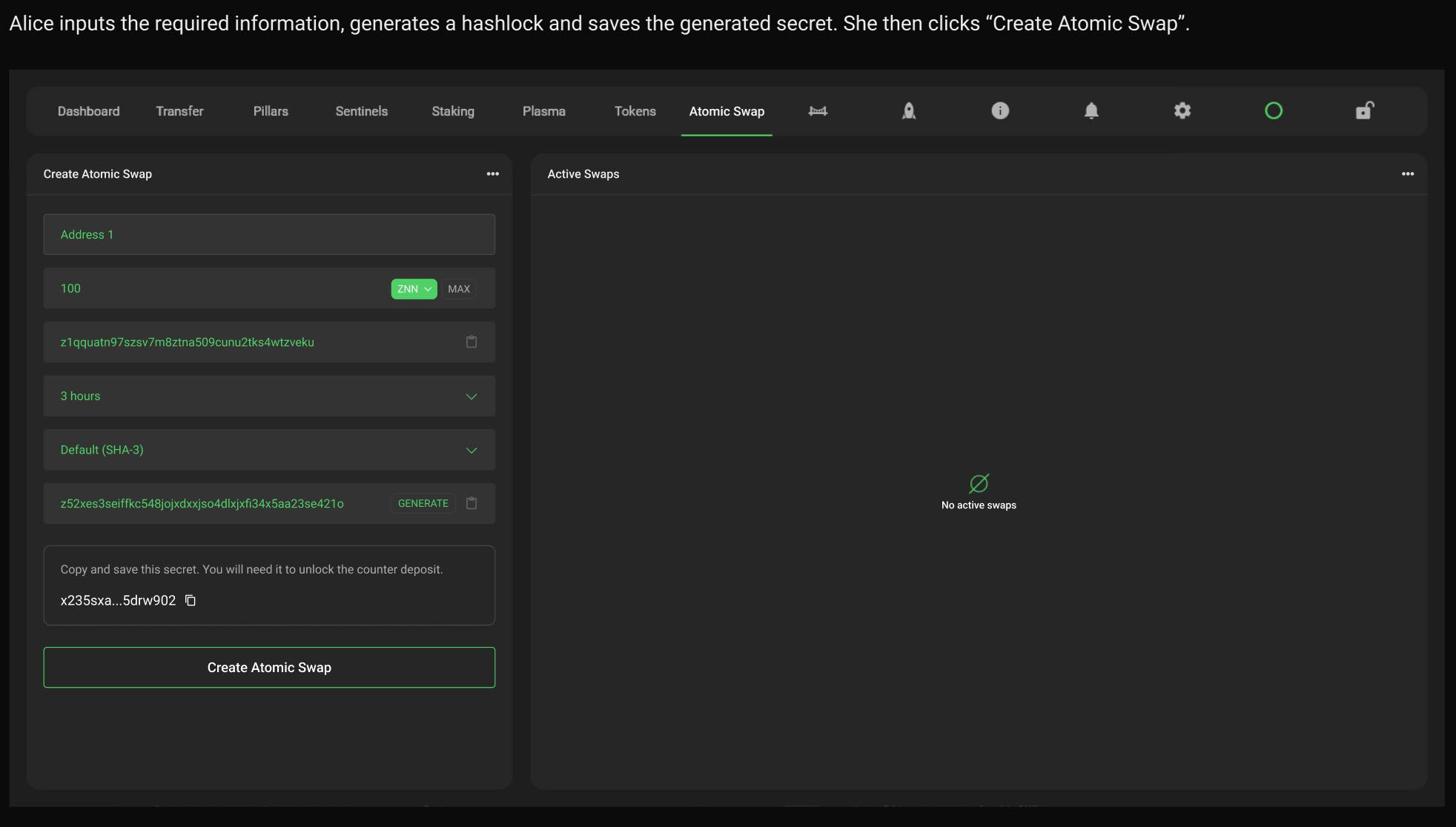Paste into the recipient address field
Image resolution: width=1456 pixels, height=827 pixels.
coord(471,342)
